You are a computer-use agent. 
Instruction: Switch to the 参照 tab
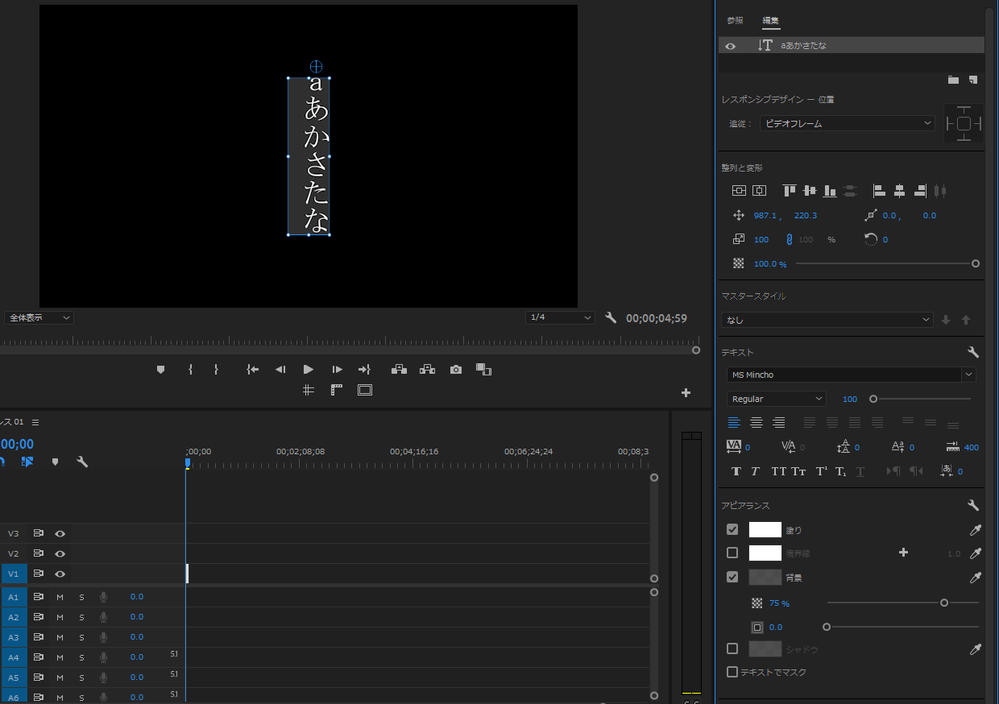coord(735,20)
